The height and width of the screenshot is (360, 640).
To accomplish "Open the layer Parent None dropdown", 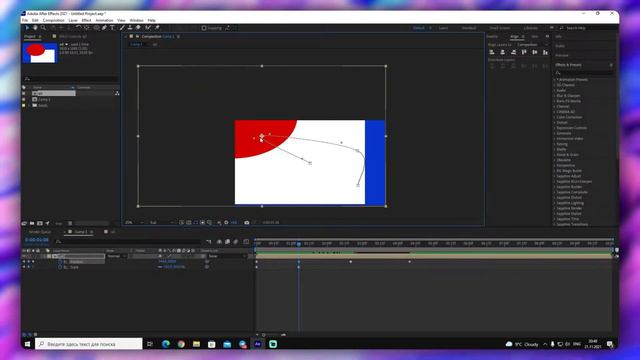I will coord(228,256).
